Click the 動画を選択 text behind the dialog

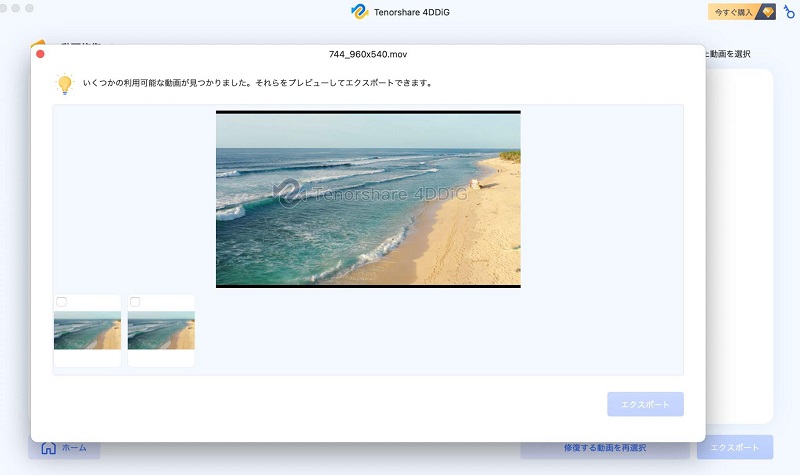[728, 54]
